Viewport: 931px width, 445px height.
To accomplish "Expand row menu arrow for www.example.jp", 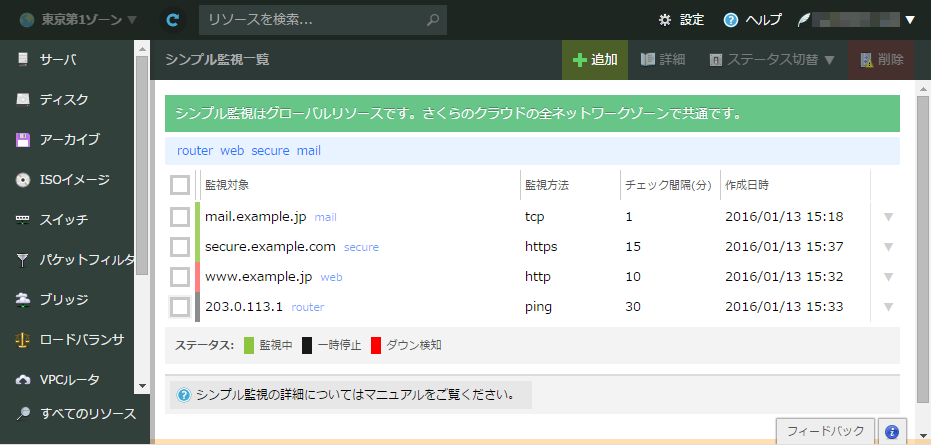I will pyautogui.click(x=888, y=277).
